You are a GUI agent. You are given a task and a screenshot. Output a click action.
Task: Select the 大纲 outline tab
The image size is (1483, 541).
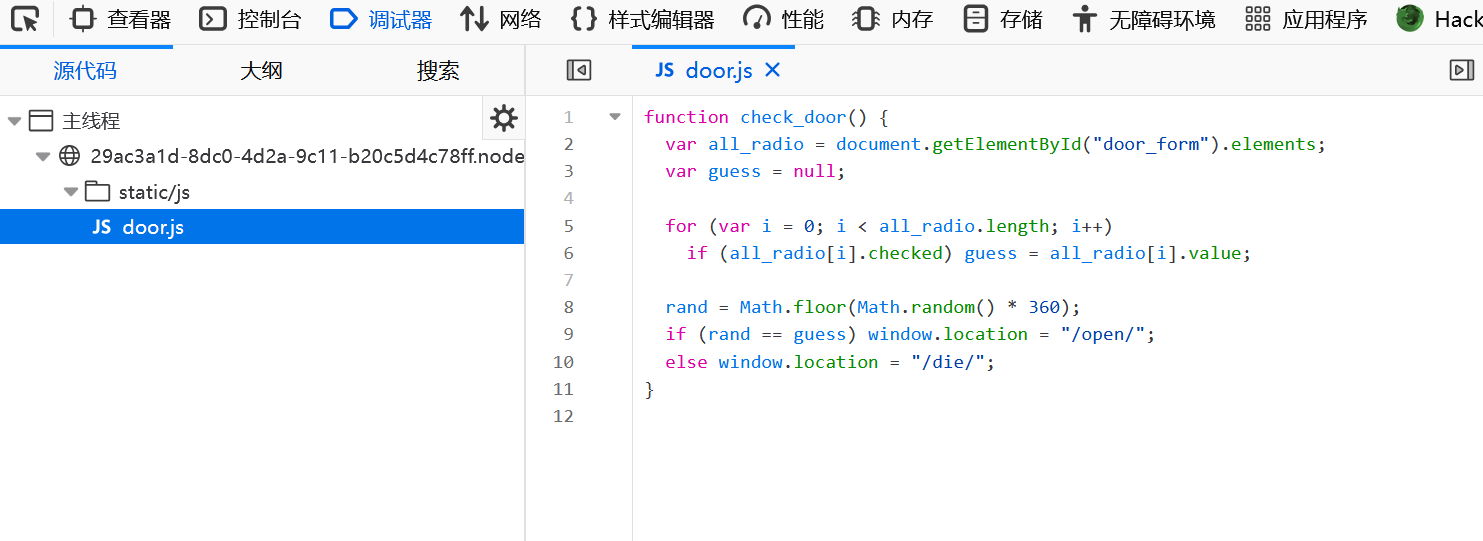coord(261,71)
